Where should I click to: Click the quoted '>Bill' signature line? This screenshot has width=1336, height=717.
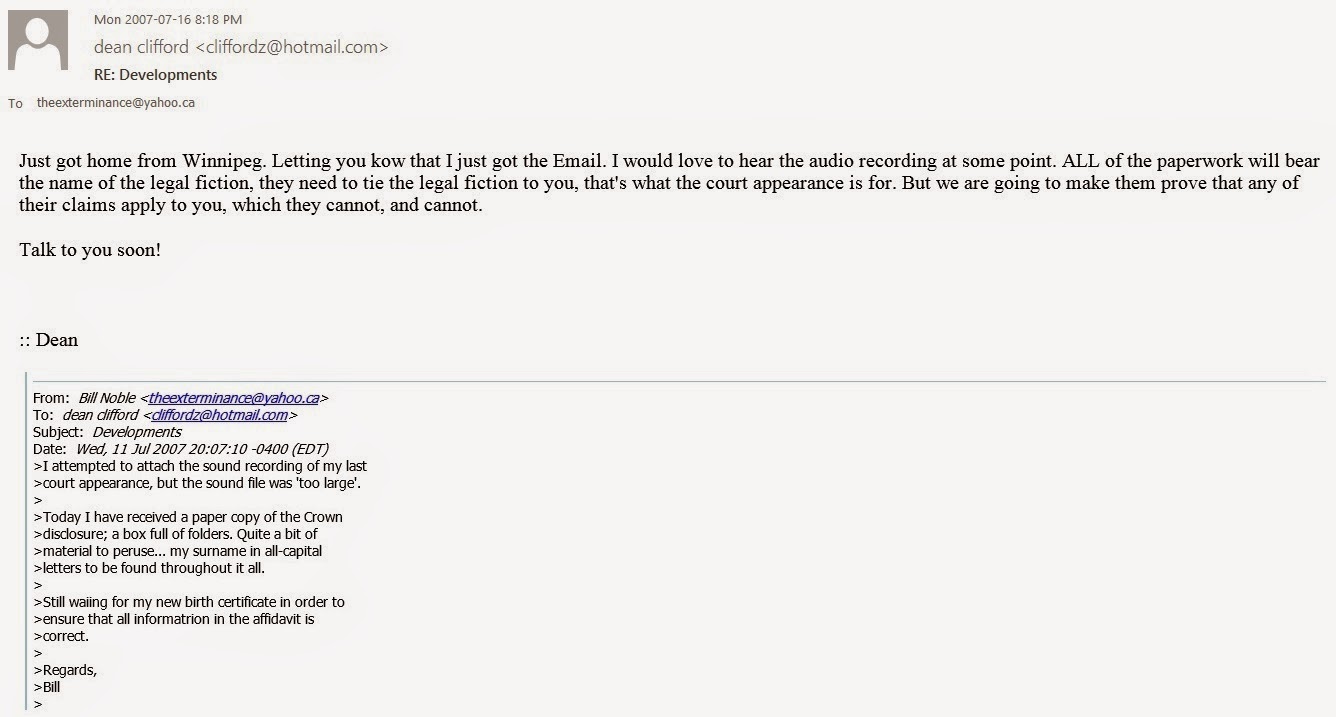pyautogui.click(x=47, y=687)
